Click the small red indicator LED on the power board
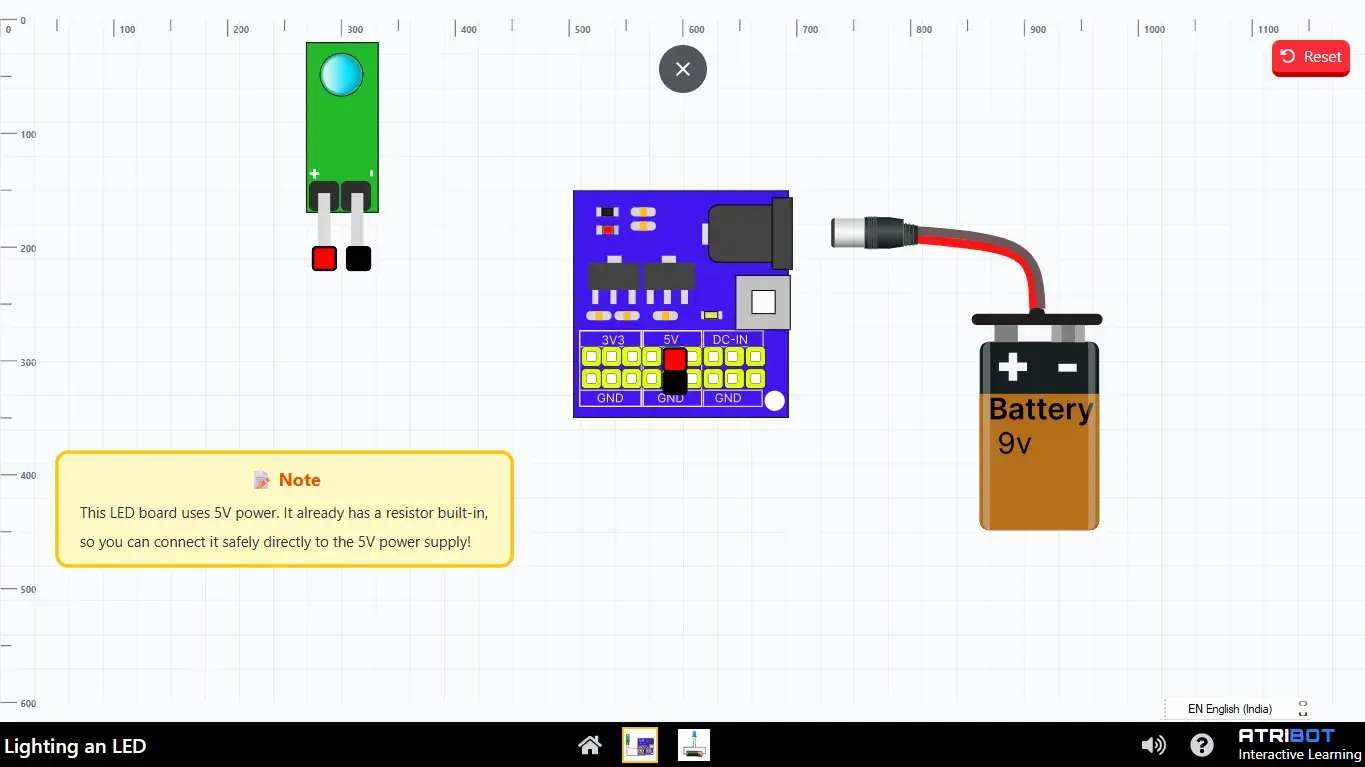 [x=607, y=230]
